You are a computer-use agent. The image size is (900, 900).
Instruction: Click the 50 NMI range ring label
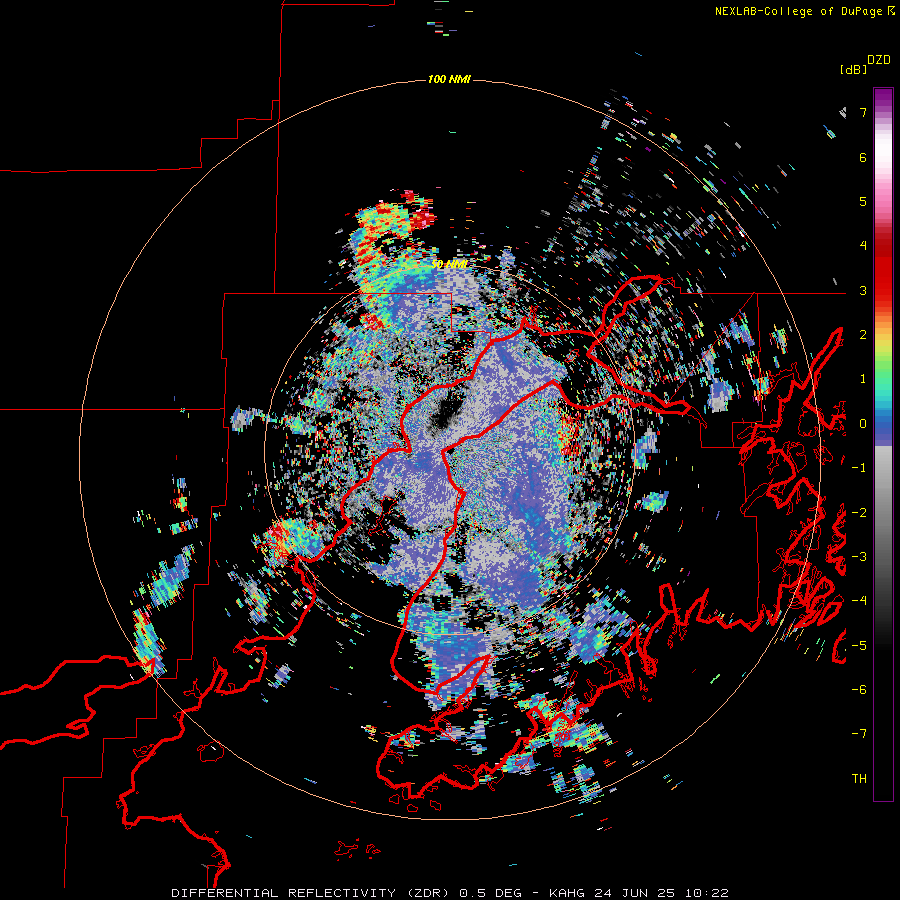tap(449, 265)
